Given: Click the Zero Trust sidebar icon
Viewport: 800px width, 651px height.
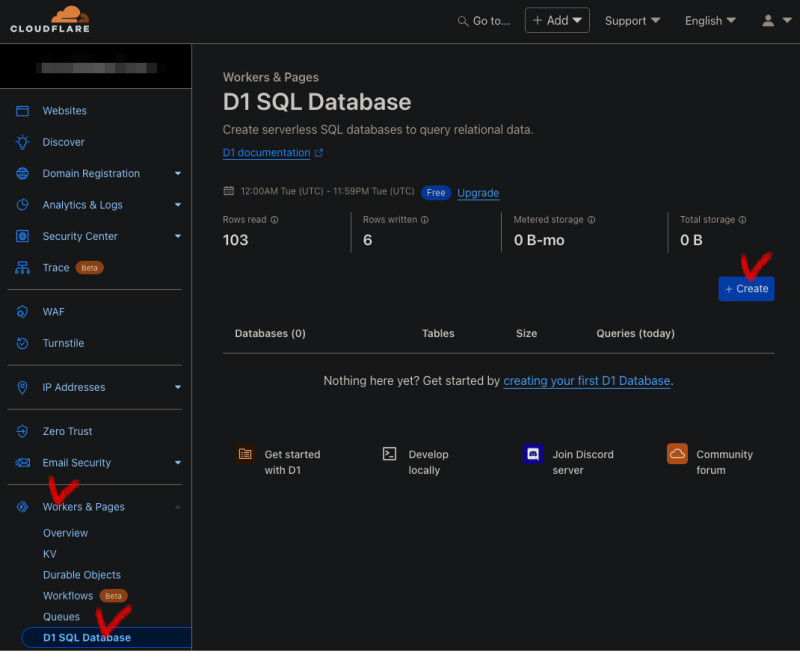Looking at the screenshot, I should click(x=20, y=431).
